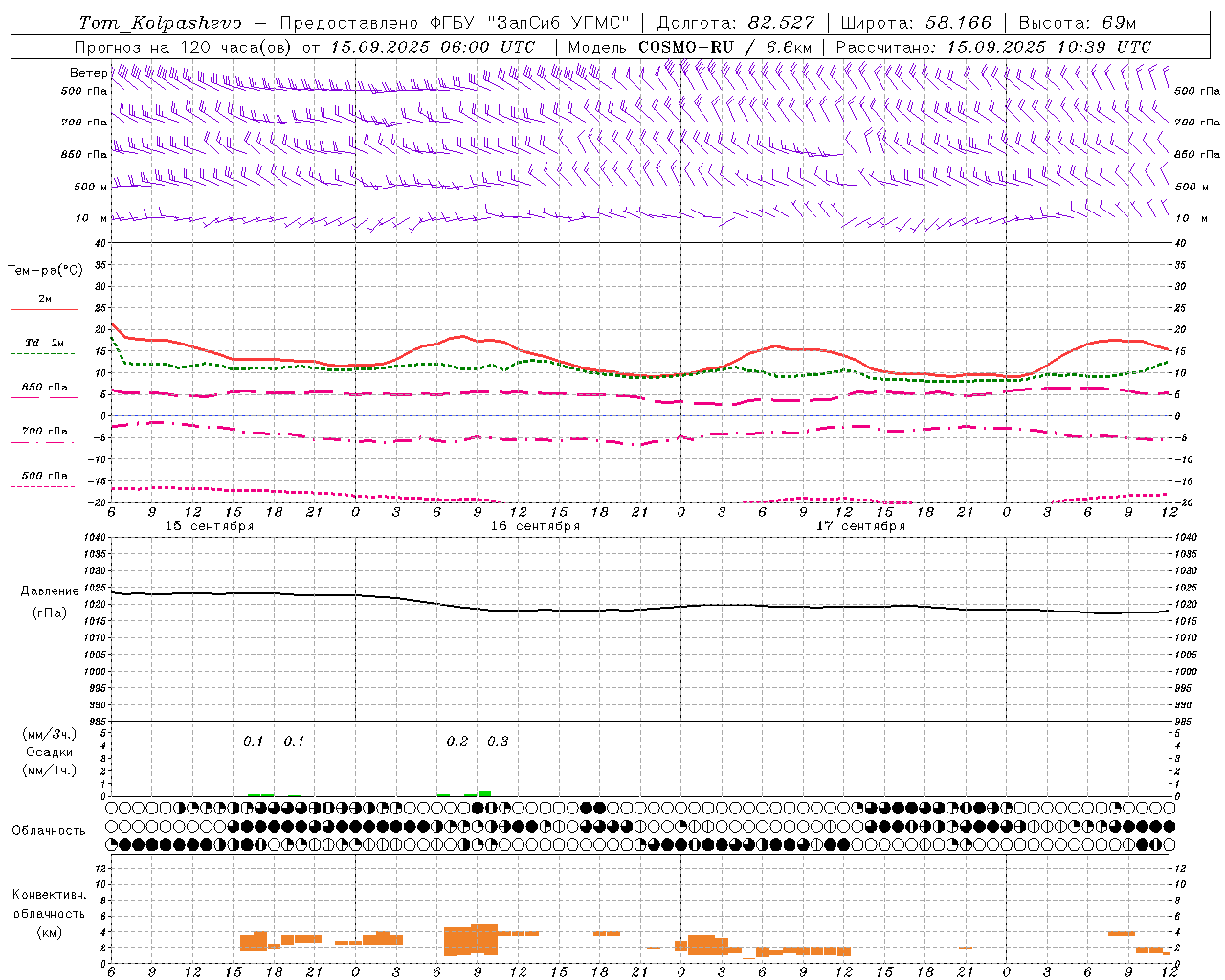Click the Ветер panel label
The image size is (1225, 980).
click(x=88, y=73)
